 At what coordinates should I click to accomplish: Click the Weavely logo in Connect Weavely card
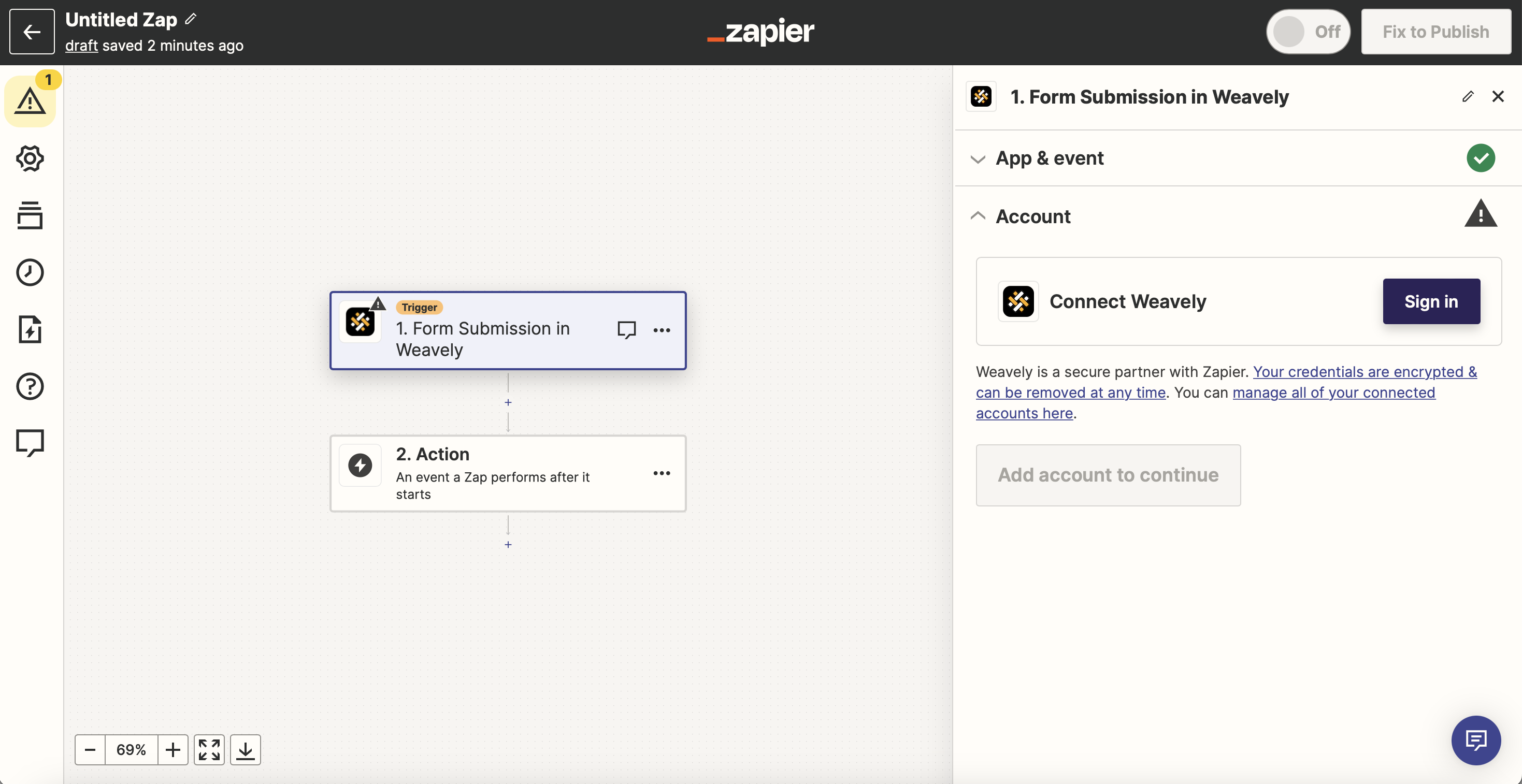(x=1018, y=301)
